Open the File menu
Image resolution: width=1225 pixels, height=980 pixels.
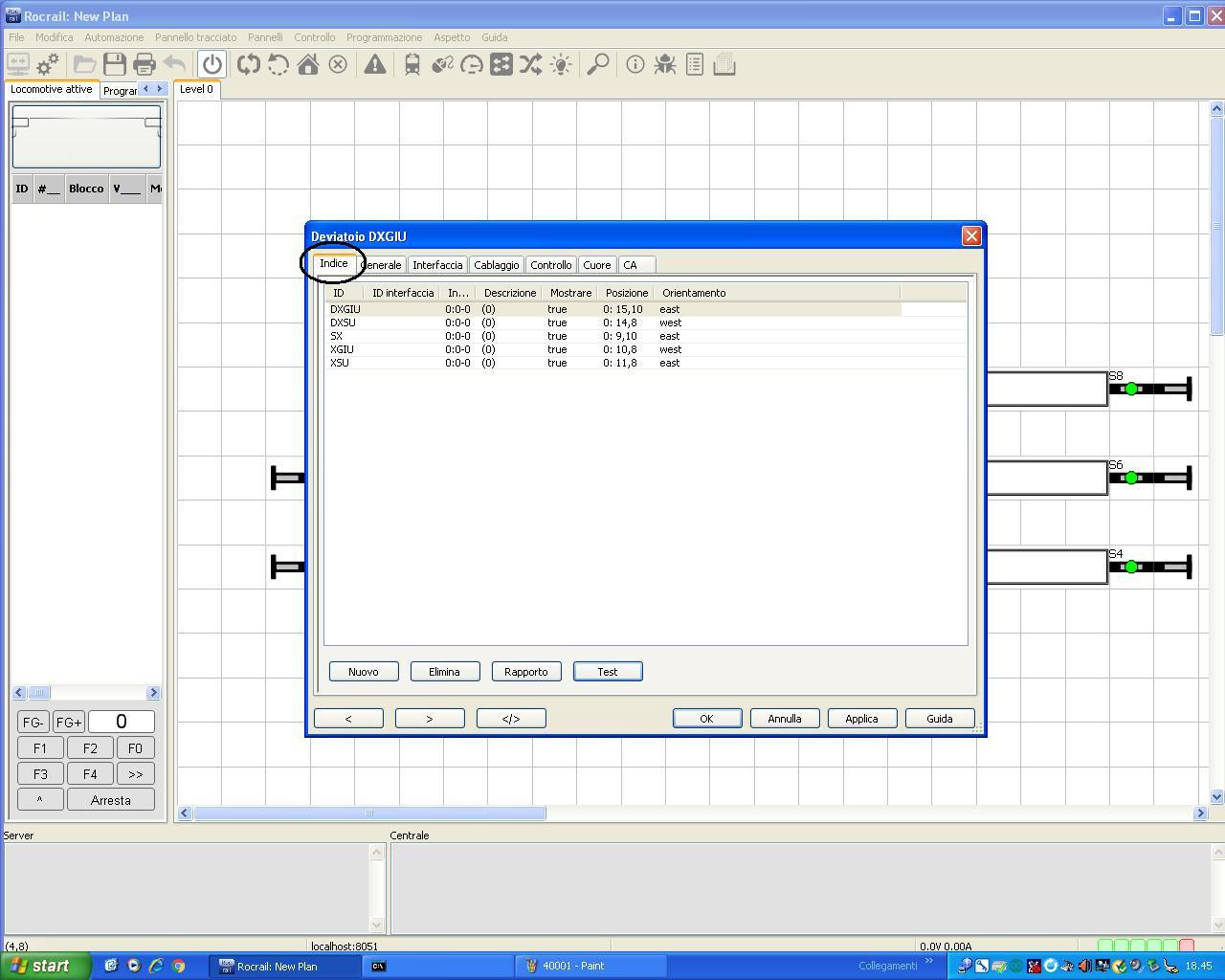[x=16, y=37]
